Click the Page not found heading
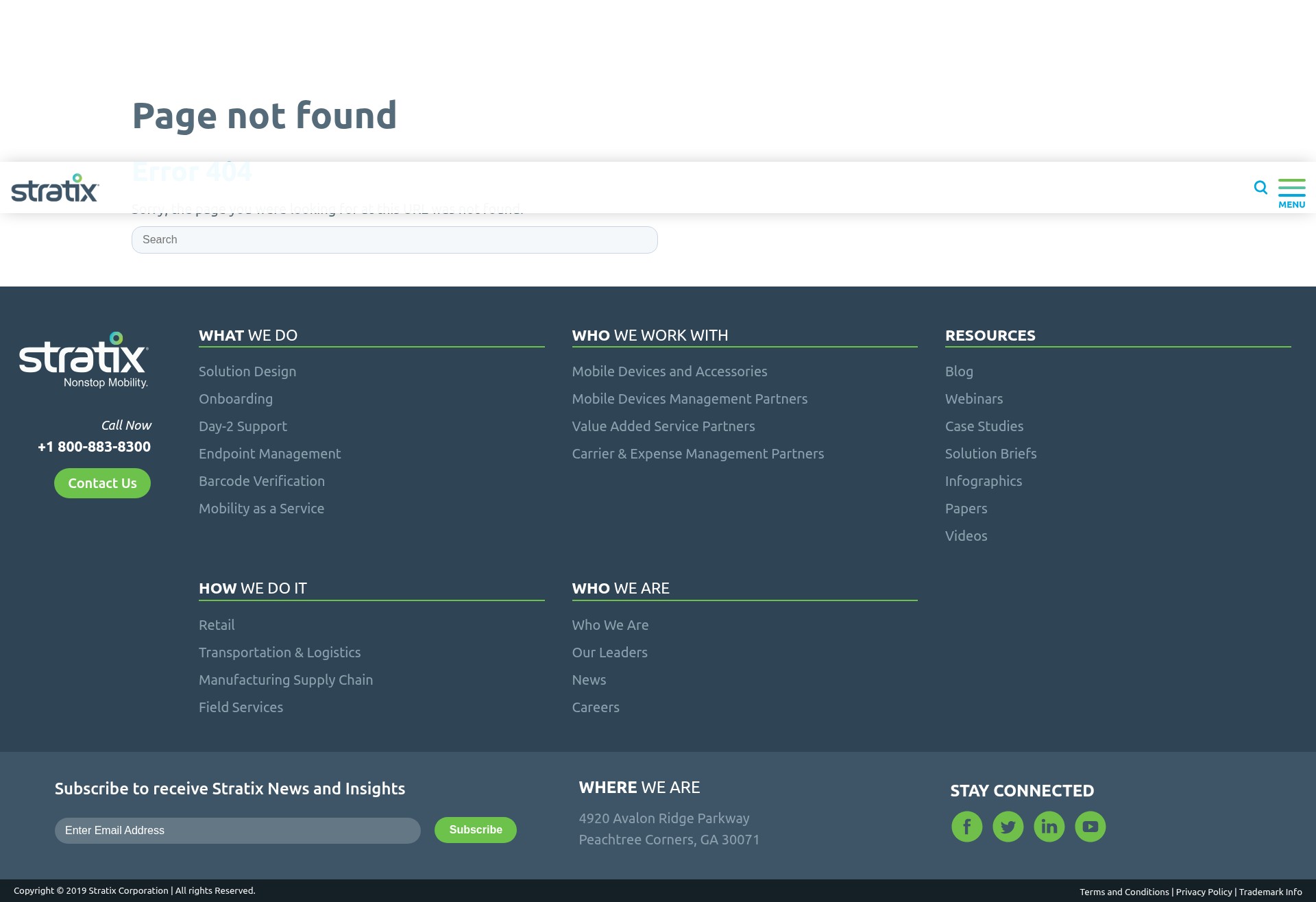 (265, 115)
